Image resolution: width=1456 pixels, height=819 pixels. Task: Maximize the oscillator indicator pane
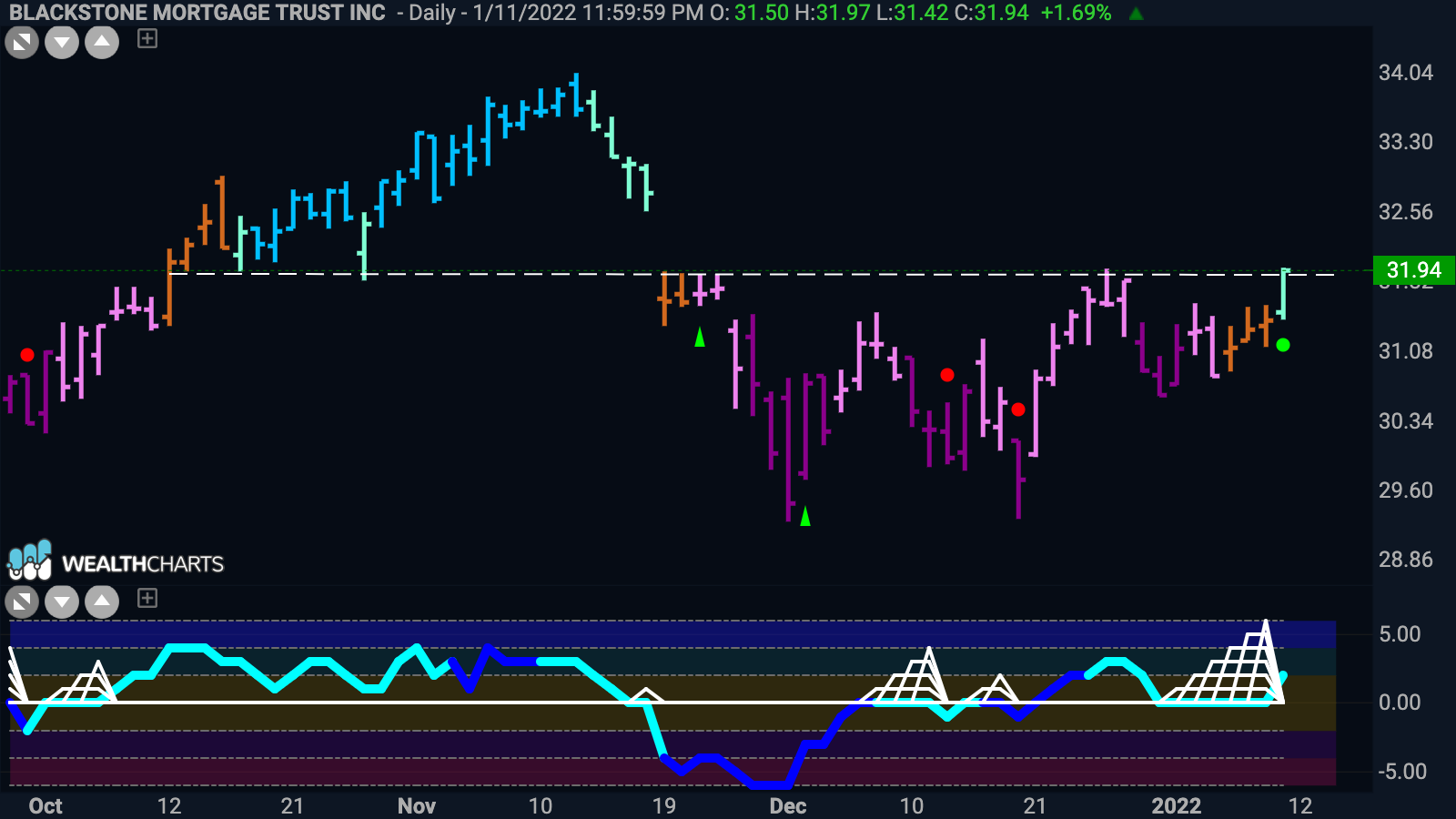pos(22,602)
